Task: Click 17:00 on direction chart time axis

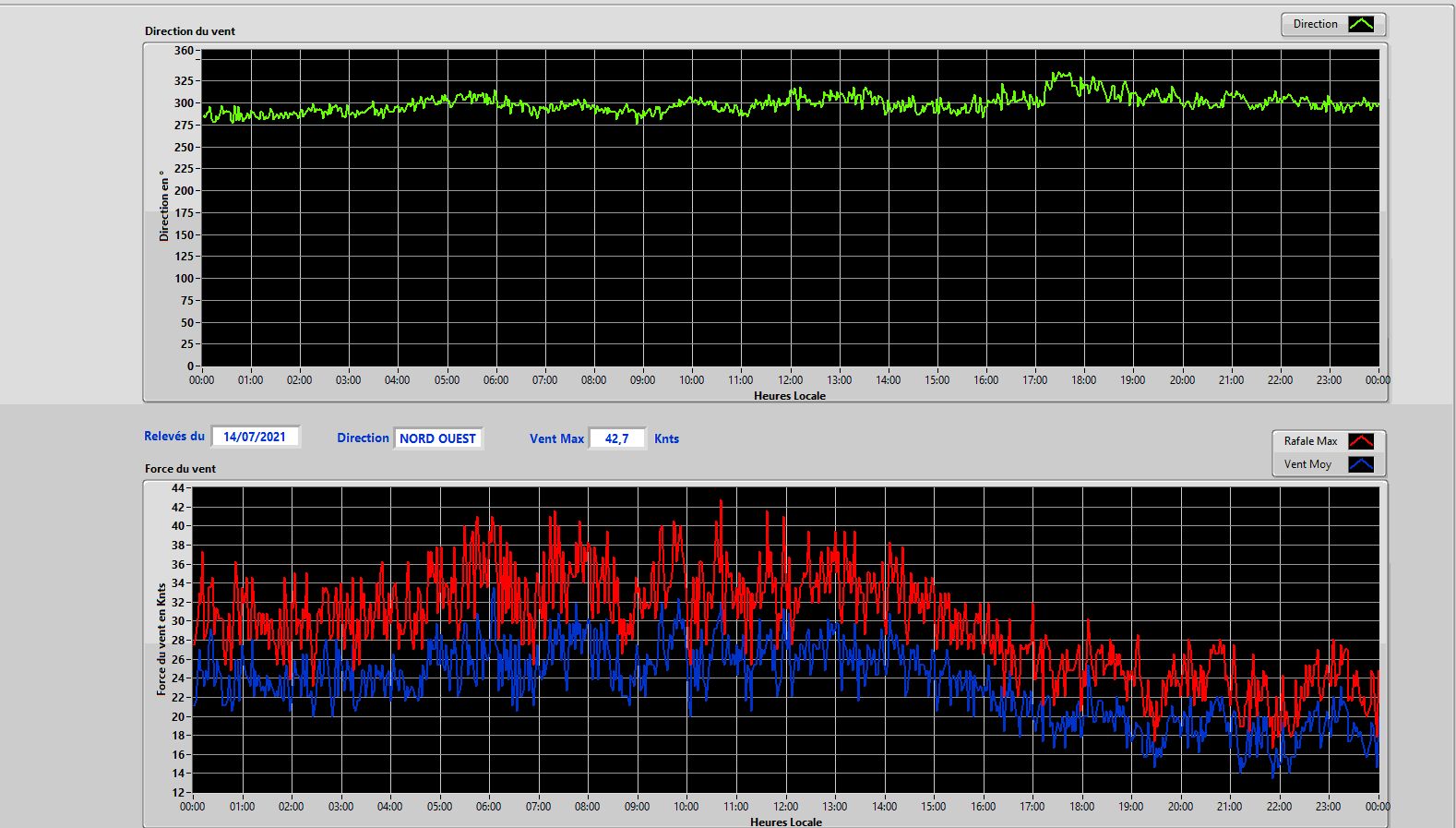Action: [x=1035, y=379]
